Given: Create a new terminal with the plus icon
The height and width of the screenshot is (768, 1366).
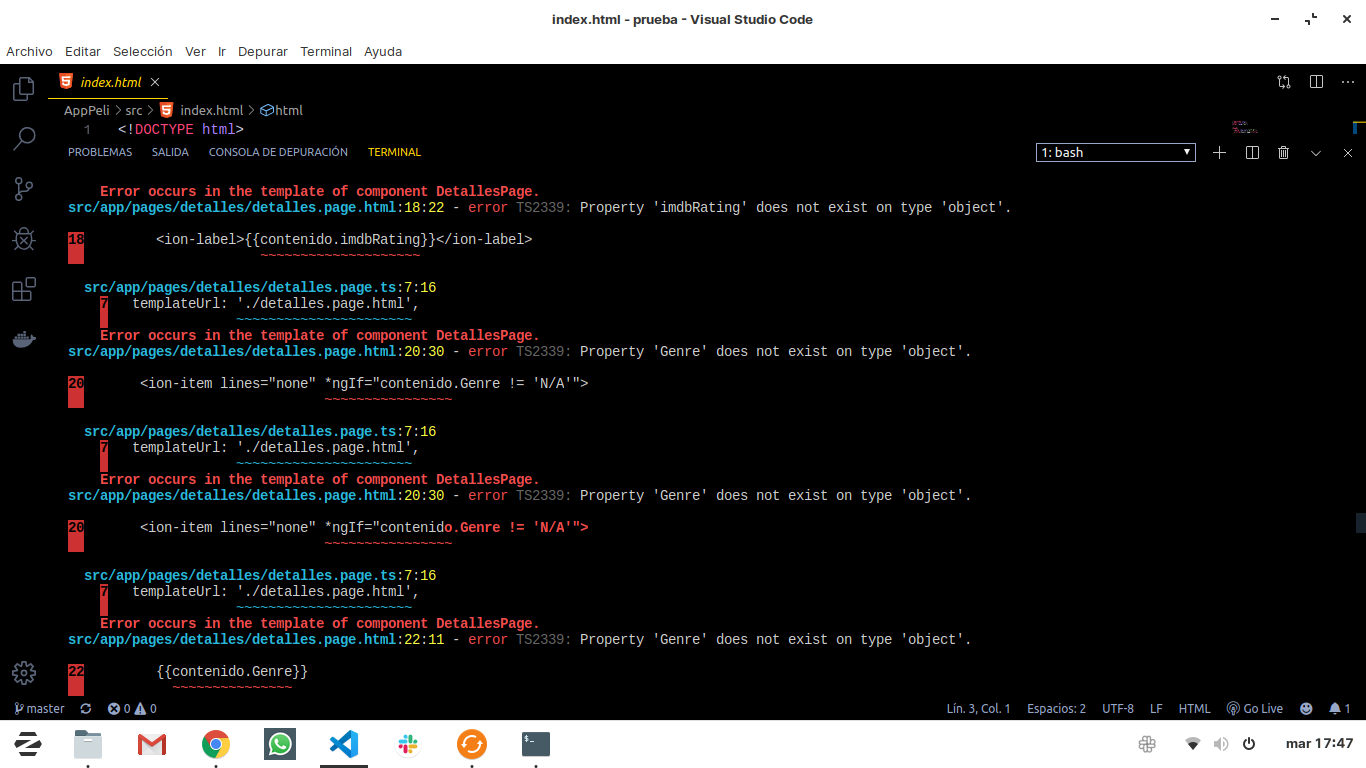Looking at the screenshot, I should point(1219,152).
